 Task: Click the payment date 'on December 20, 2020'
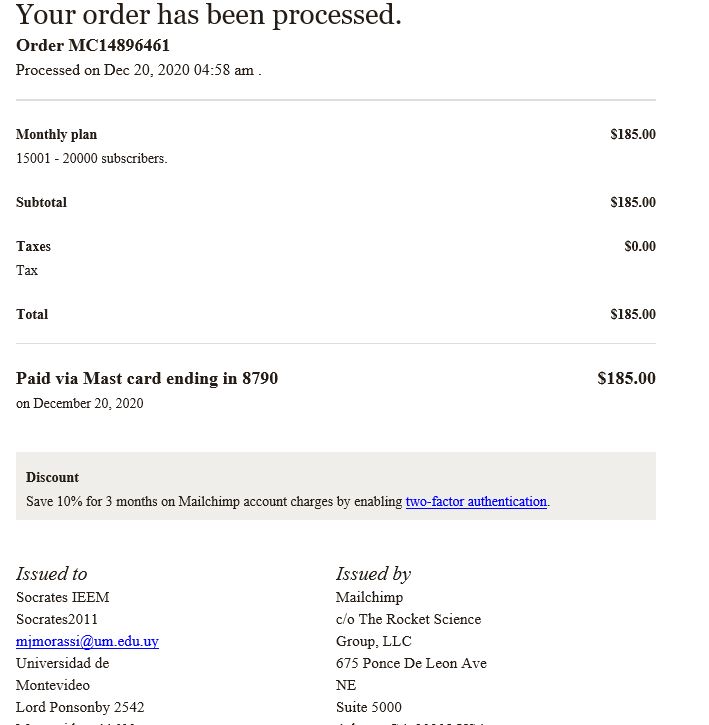tap(80, 404)
